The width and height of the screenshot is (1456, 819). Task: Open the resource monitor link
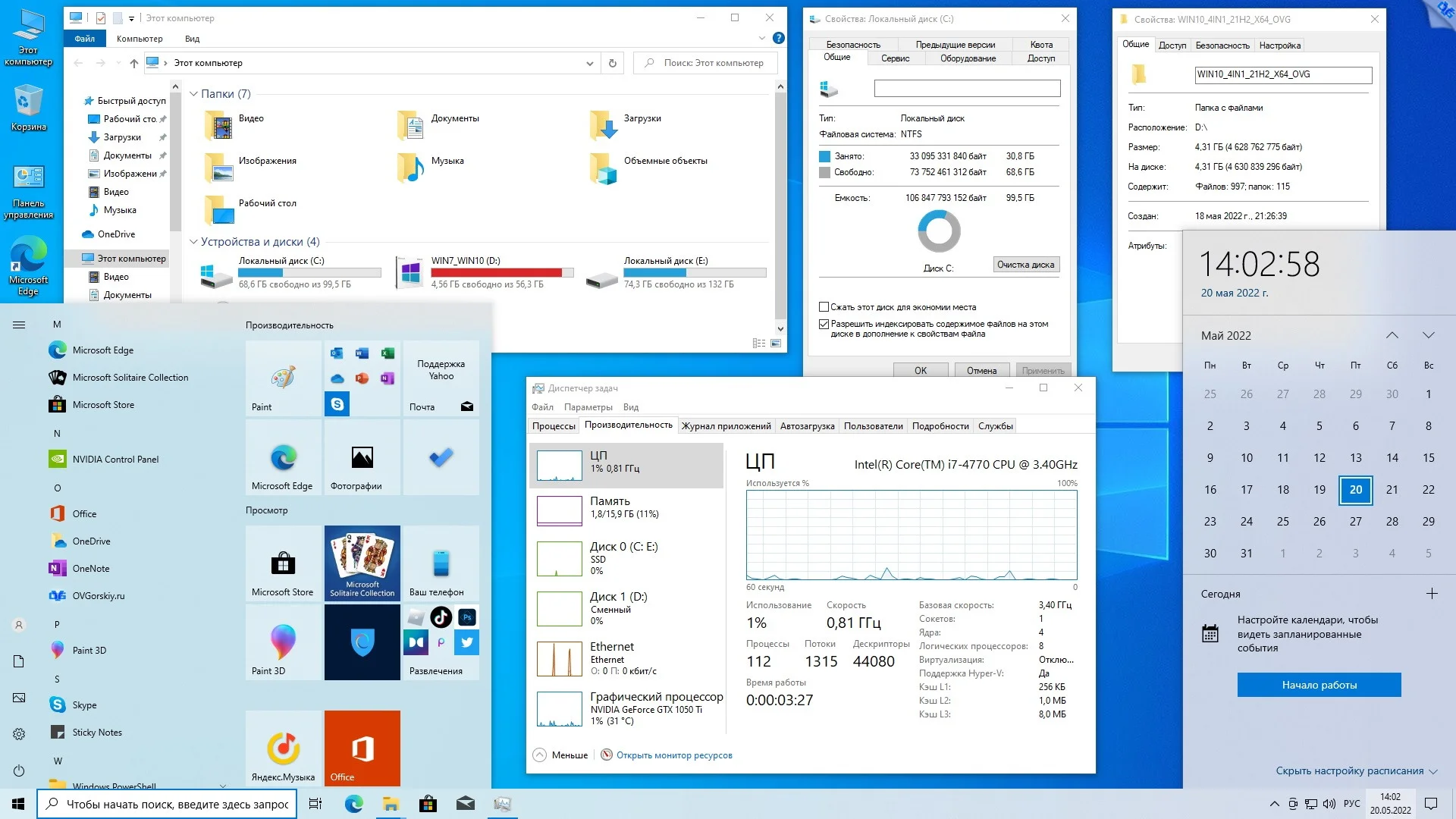[x=673, y=755]
